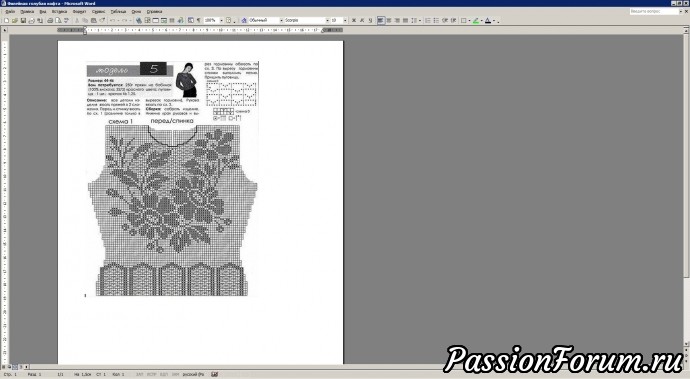
Task: Apply the green highlight color
Action: coord(476,20)
